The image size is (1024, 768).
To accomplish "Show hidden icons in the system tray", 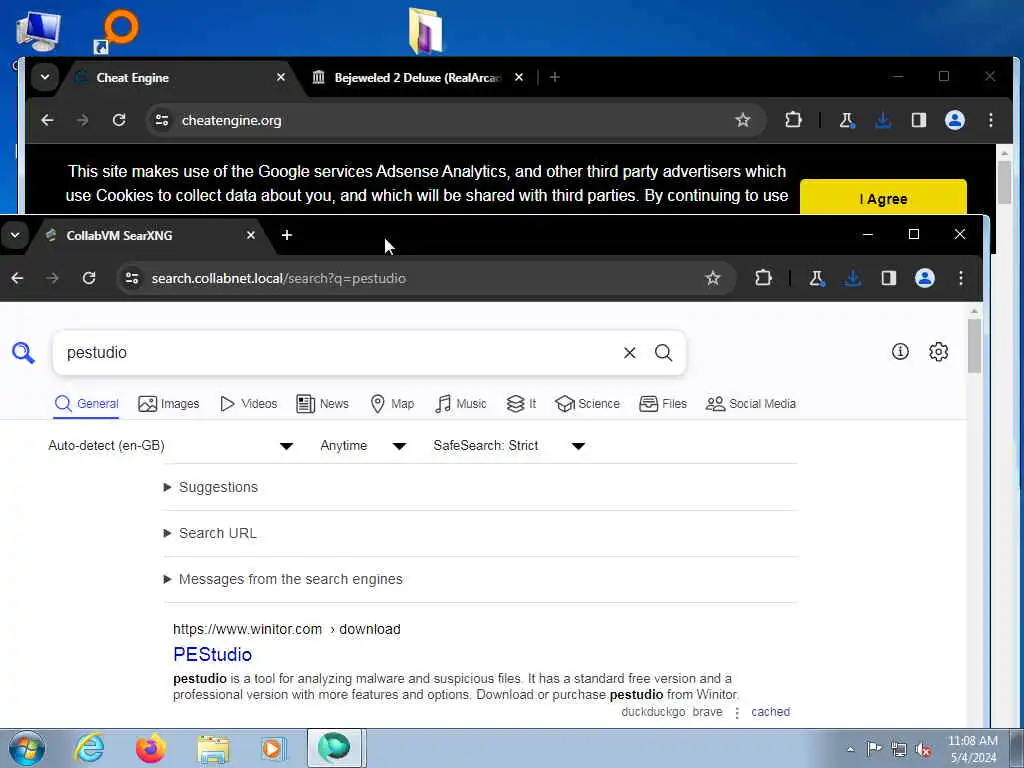I will (850, 749).
